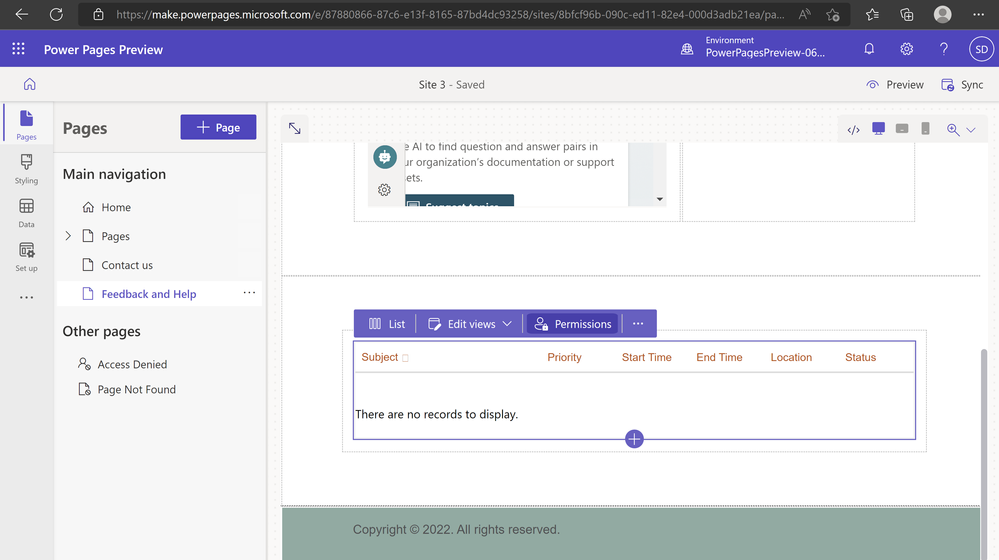This screenshot has height=560, width=999.
Task: Click the Location column header
Action: [791, 357]
